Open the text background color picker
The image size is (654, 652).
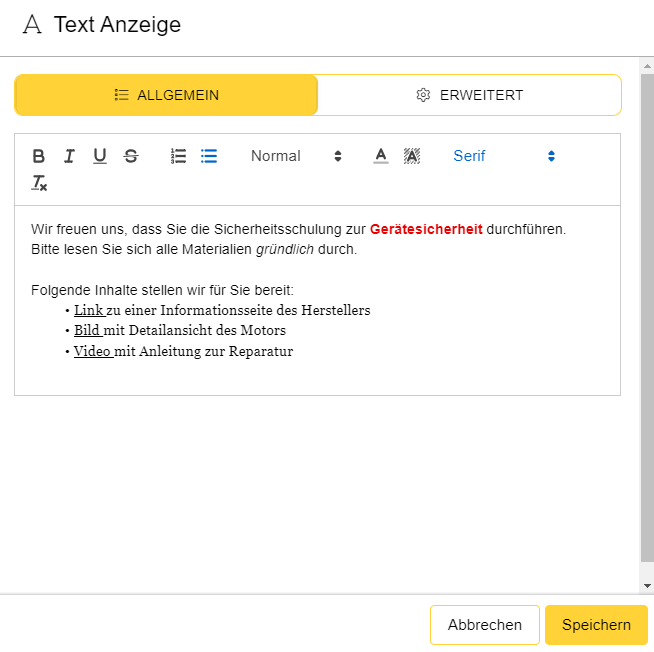[411, 156]
